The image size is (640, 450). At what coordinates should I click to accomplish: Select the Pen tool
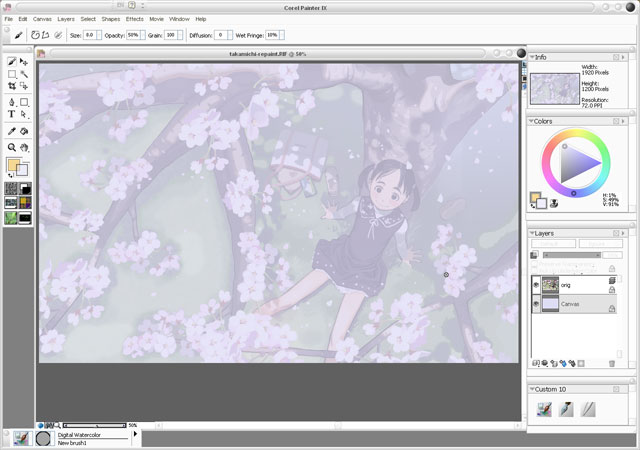[x=11, y=102]
